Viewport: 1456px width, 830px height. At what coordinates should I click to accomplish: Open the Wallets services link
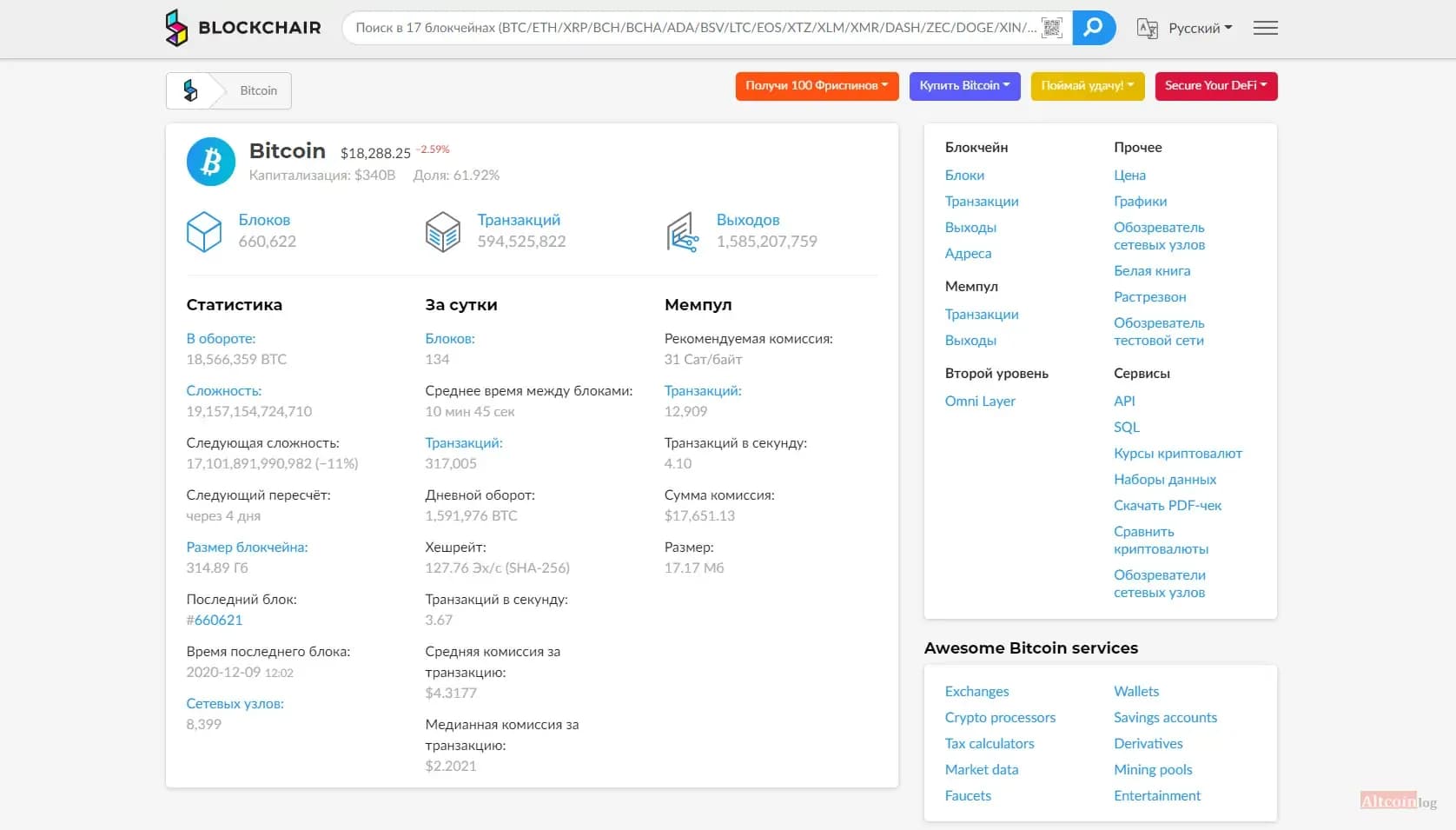(1136, 692)
